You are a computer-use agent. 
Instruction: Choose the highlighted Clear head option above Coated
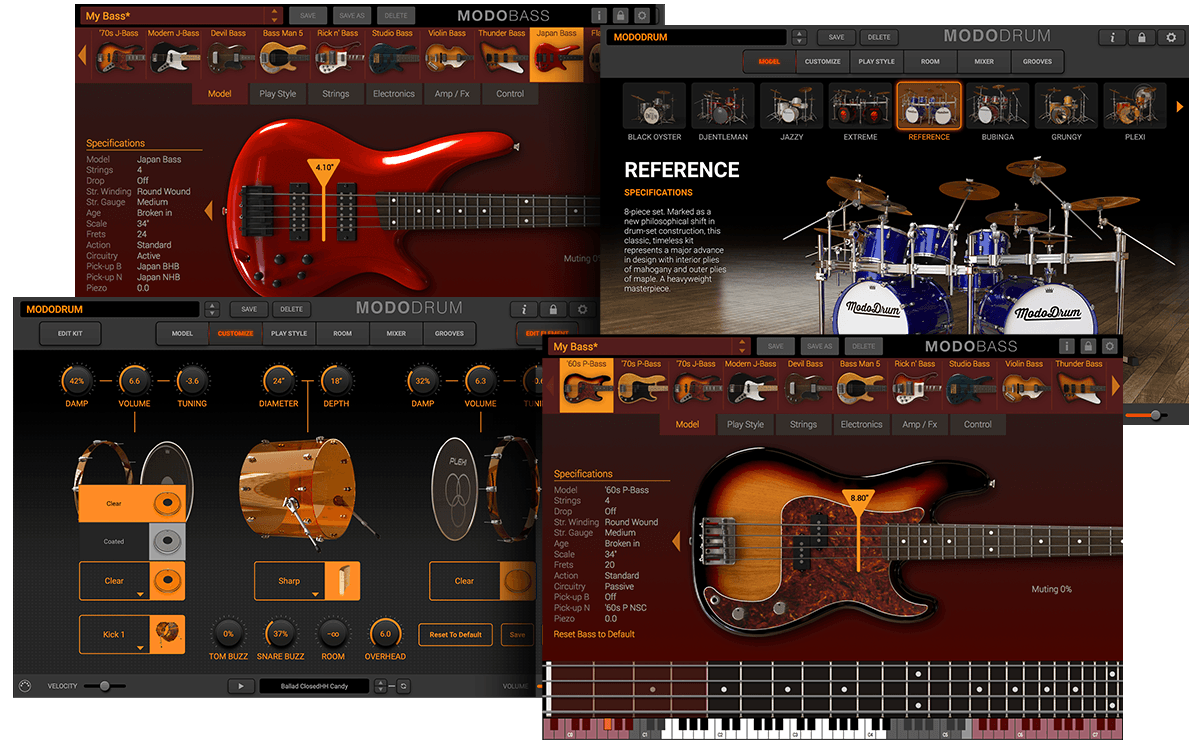pos(132,504)
